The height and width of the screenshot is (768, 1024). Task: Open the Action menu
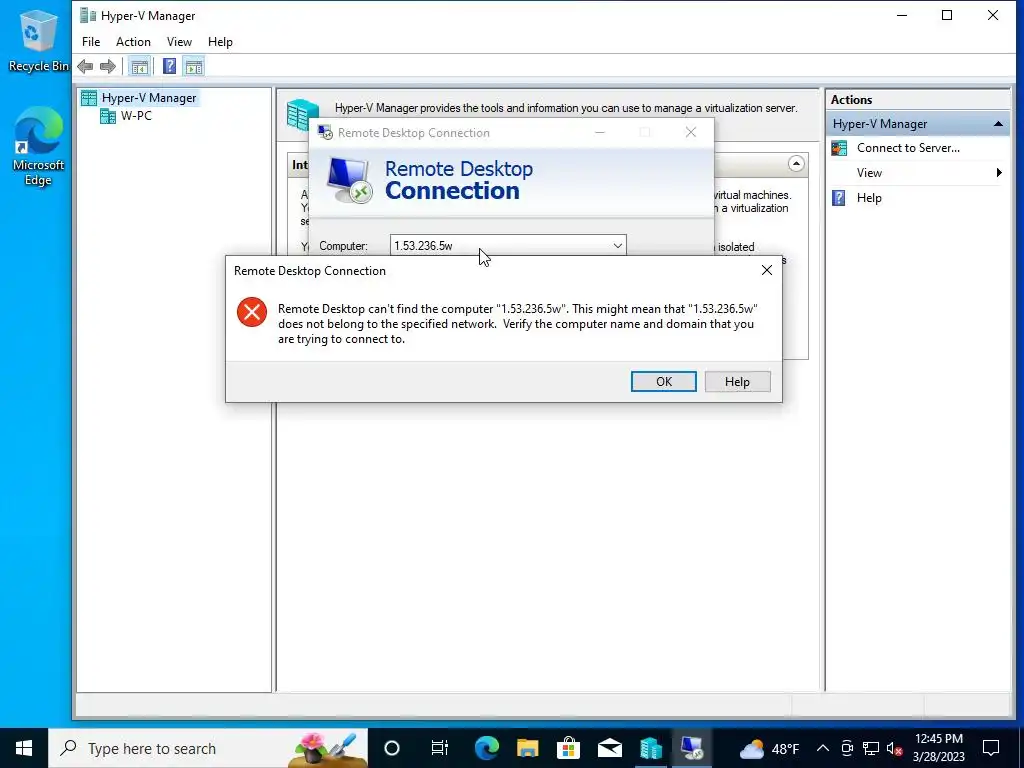[133, 42]
